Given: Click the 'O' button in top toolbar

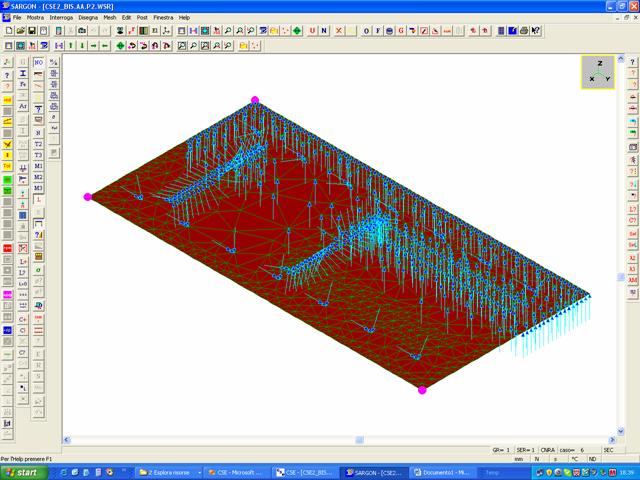Looking at the screenshot, I should (365, 31).
